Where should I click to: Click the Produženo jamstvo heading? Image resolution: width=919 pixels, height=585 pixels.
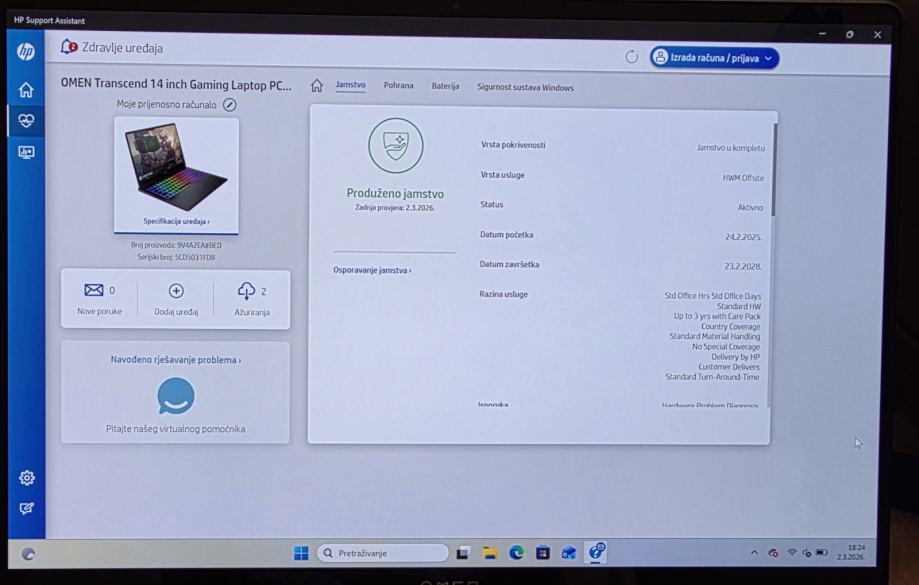395,193
